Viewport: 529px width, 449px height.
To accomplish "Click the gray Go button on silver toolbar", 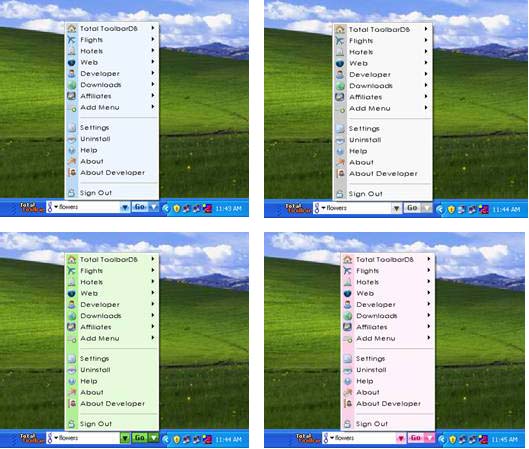I will pos(412,208).
